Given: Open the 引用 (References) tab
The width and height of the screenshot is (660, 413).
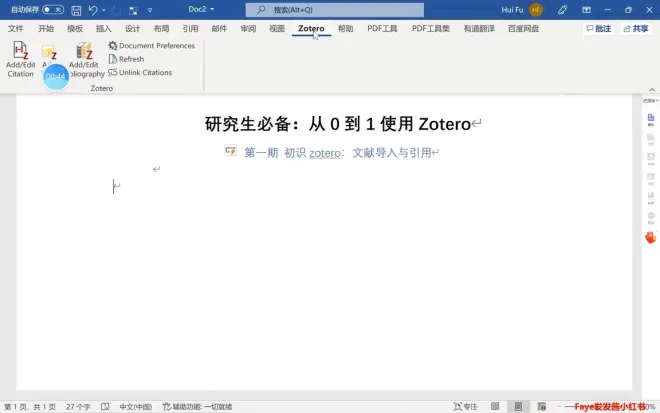Looking at the screenshot, I should point(190,29).
